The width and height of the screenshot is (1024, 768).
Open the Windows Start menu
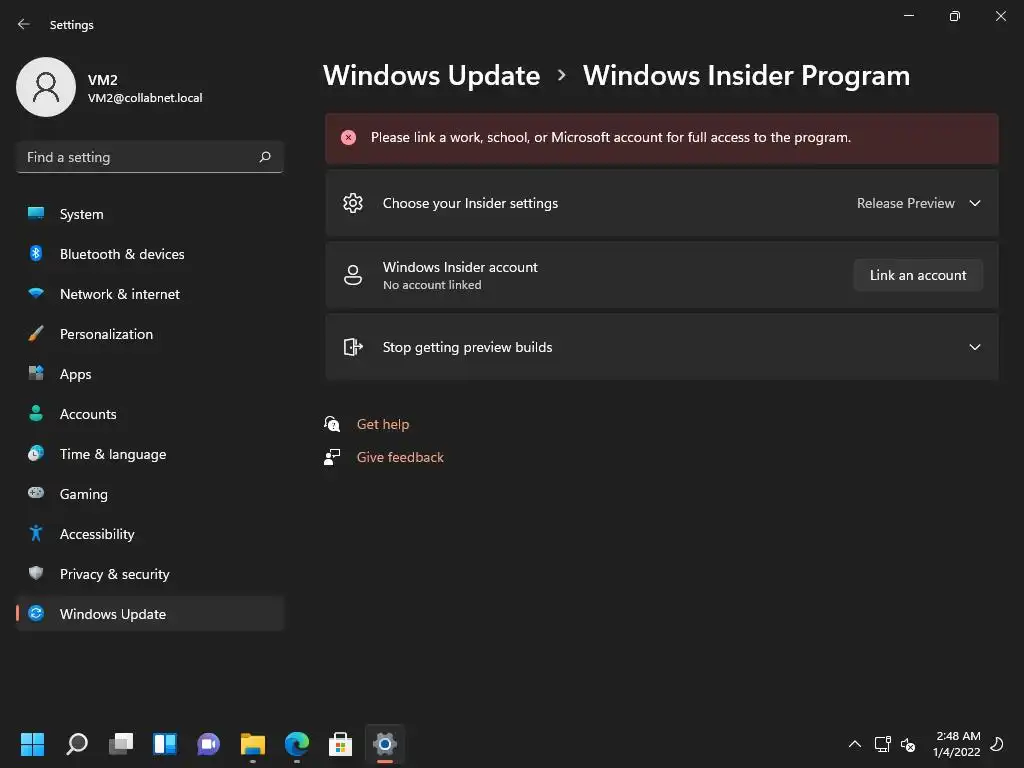[x=32, y=744]
